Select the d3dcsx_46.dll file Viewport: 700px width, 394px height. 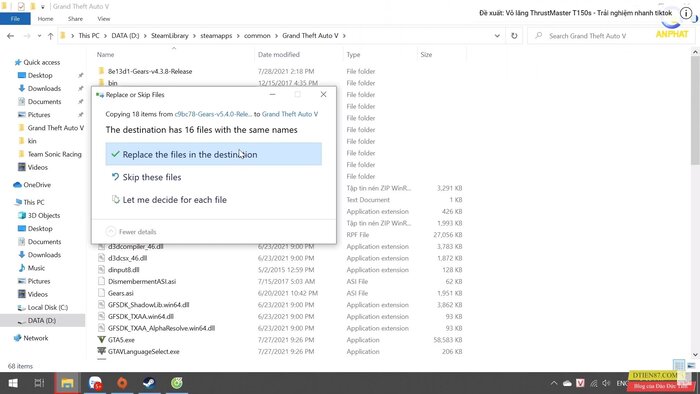coord(127,258)
